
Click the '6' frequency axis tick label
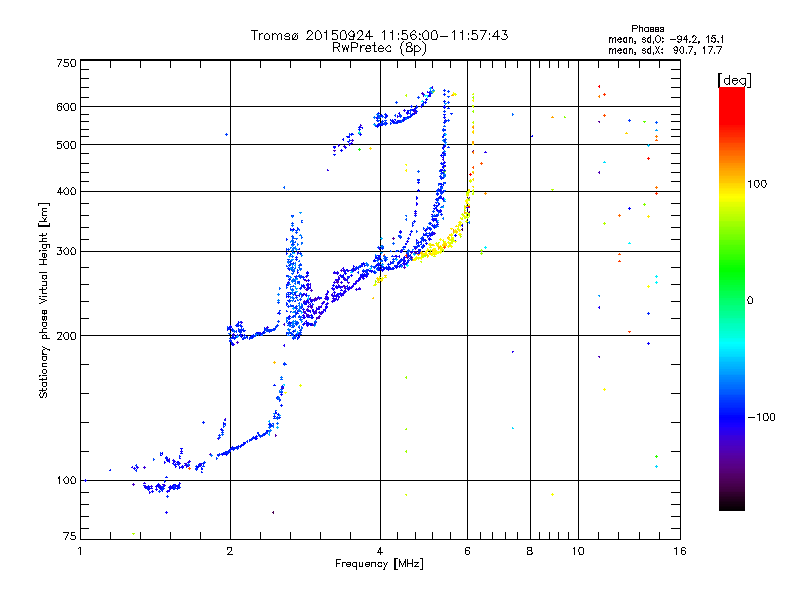click(x=467, y=551)
